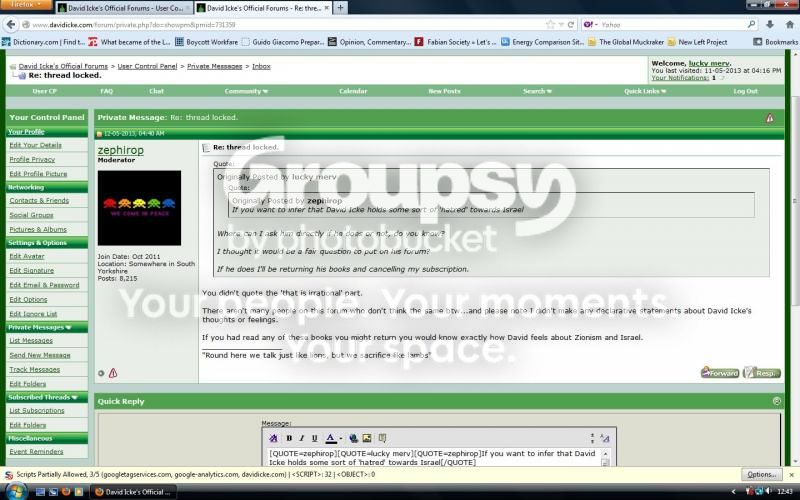Click the editor size up/down arrows control

click(592, 438)
